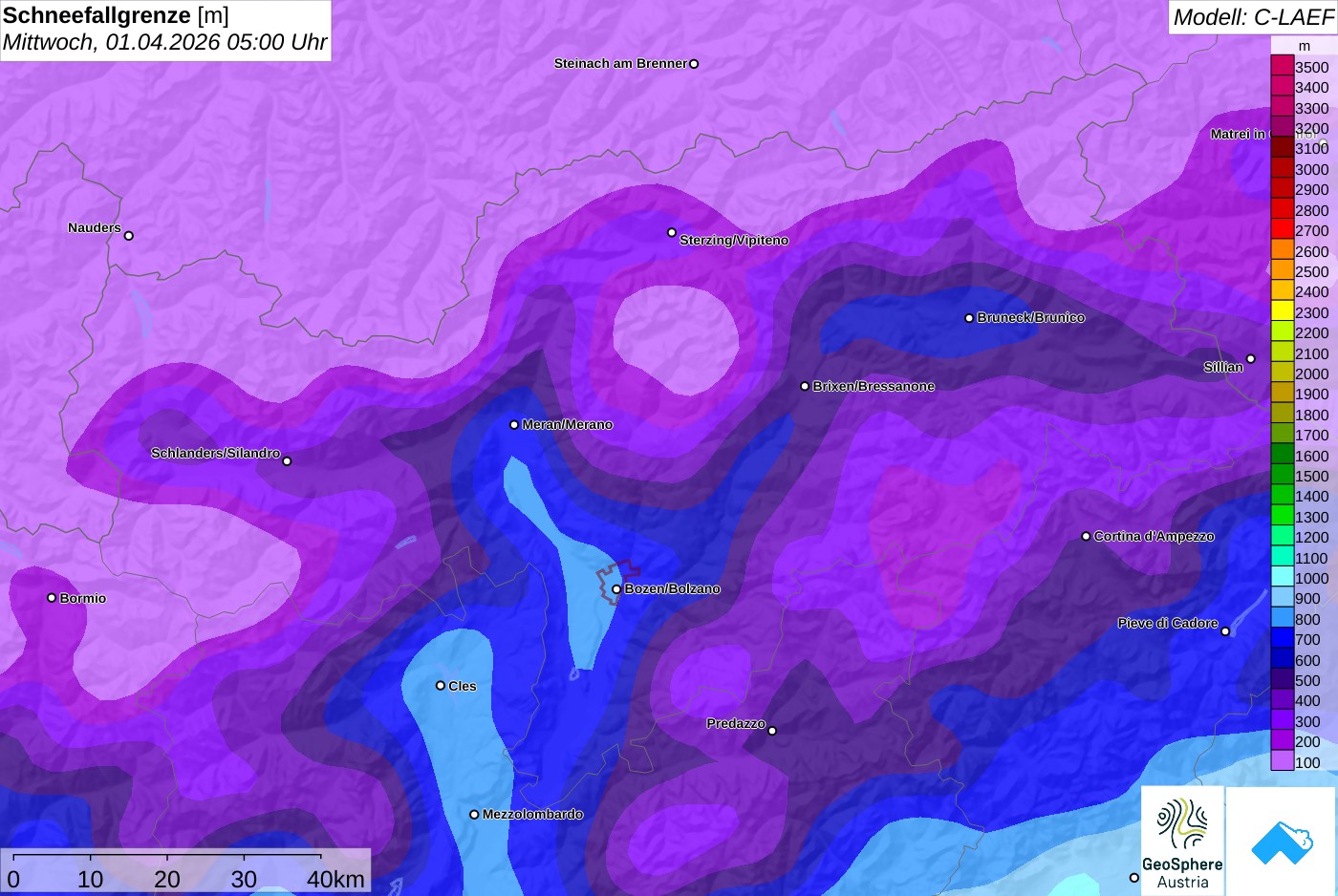Screen dimensions: 1338x896
Task: Select the 1000 m cyan legend swatch
Action: (1283, 577)
